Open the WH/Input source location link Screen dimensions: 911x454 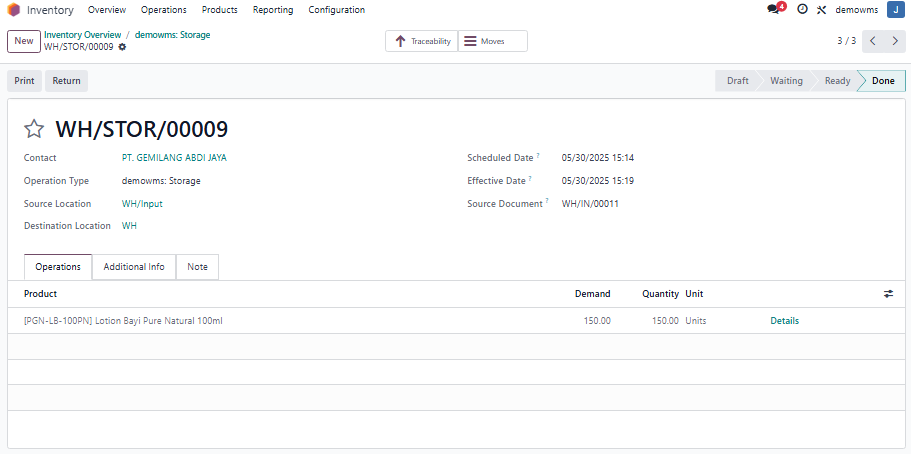[x=142, y=203]
